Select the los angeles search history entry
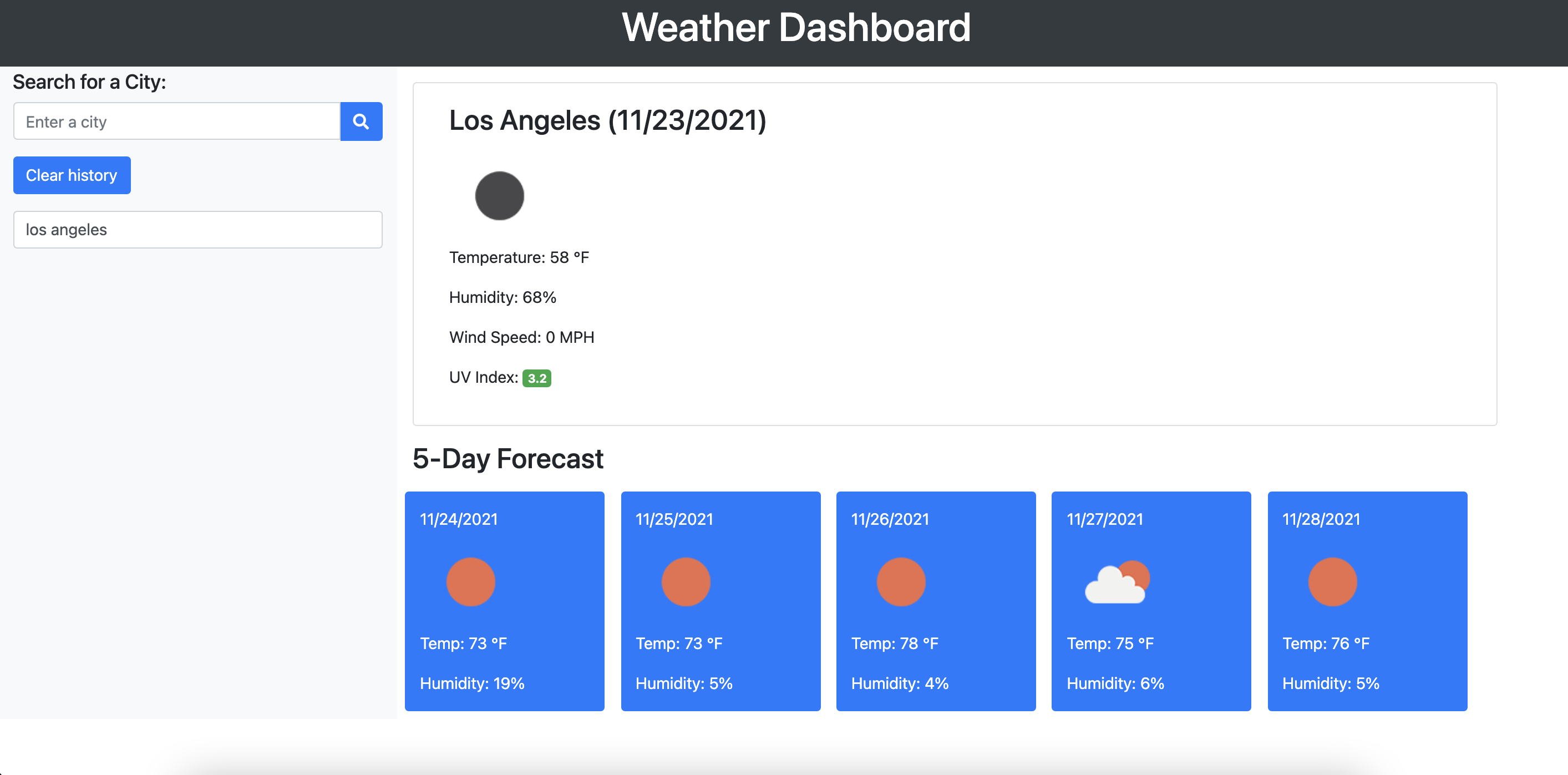 [x=197, y=230]
